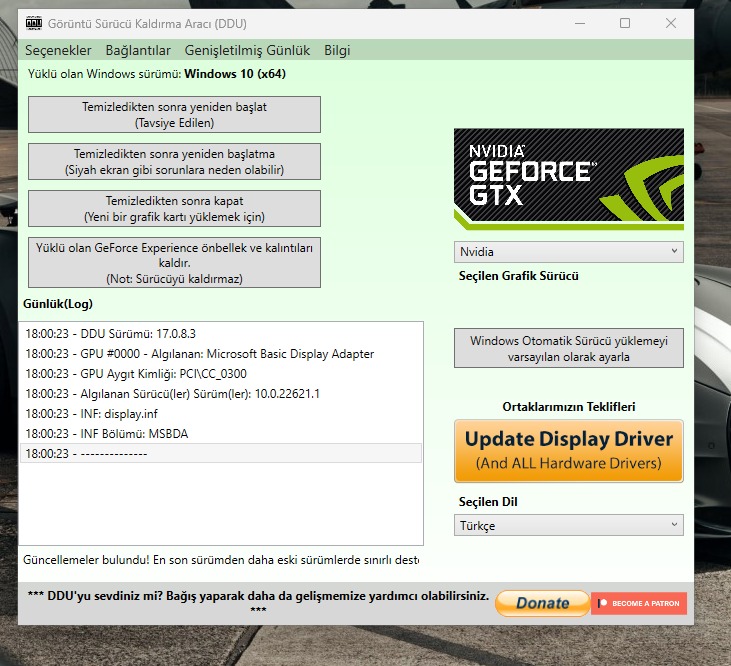Click the Update Display Driver banner
731x666 pixels.
[569, 451]
